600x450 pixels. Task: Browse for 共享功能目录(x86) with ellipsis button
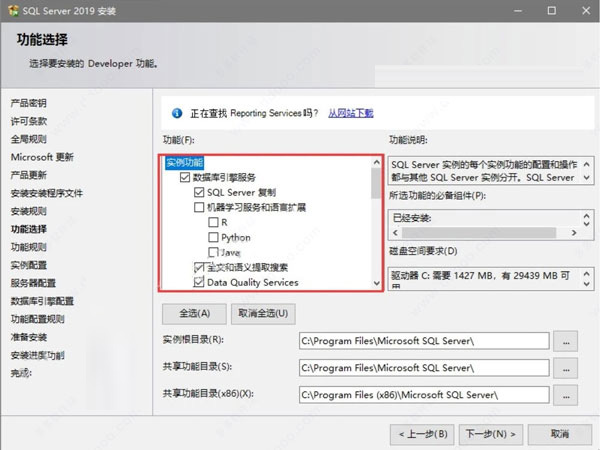click(x=566, y=395)
